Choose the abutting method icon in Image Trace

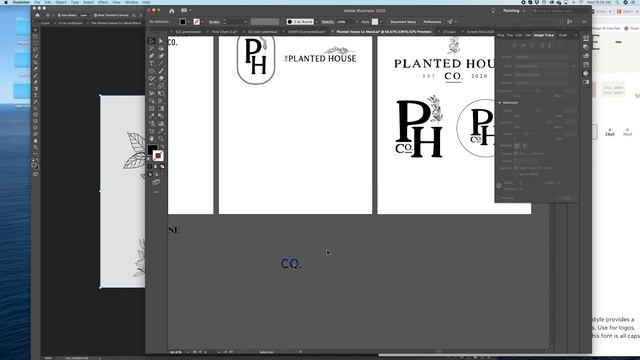[518, 146]
